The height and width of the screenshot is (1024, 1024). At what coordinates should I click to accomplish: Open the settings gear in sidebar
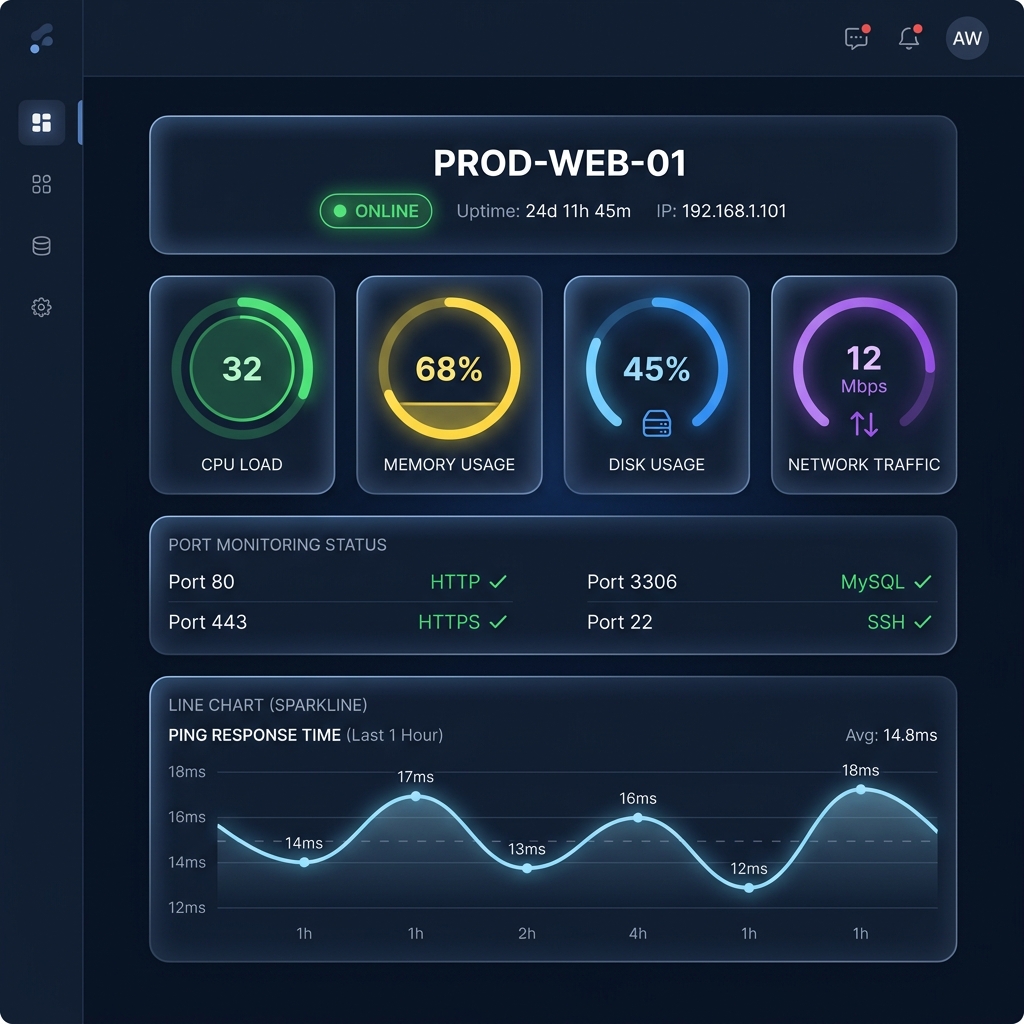[41, 307]
